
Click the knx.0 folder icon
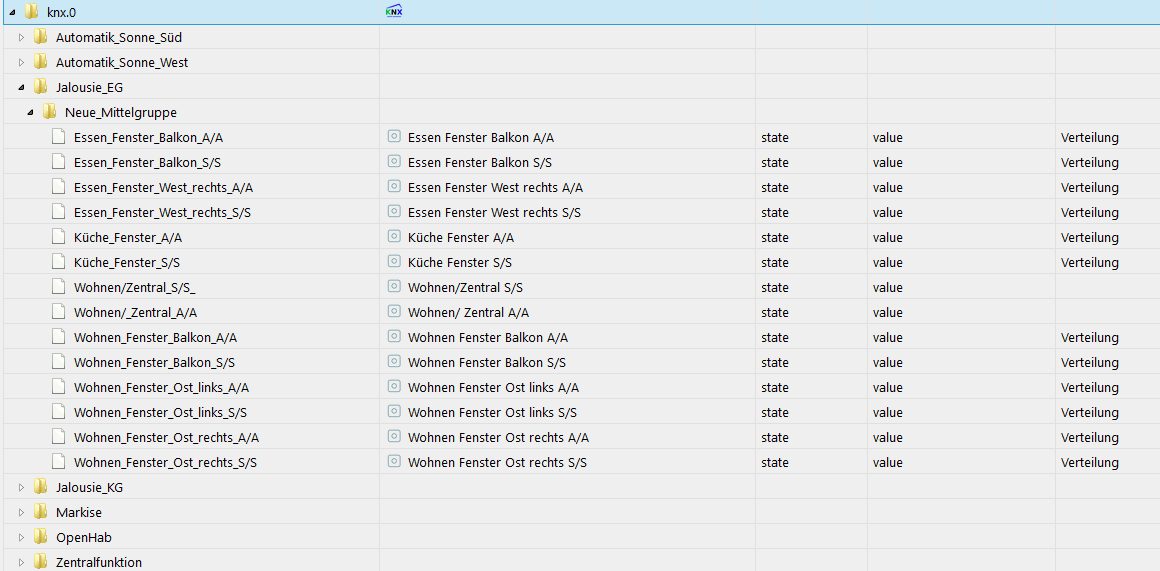click(x=31, y=11)
